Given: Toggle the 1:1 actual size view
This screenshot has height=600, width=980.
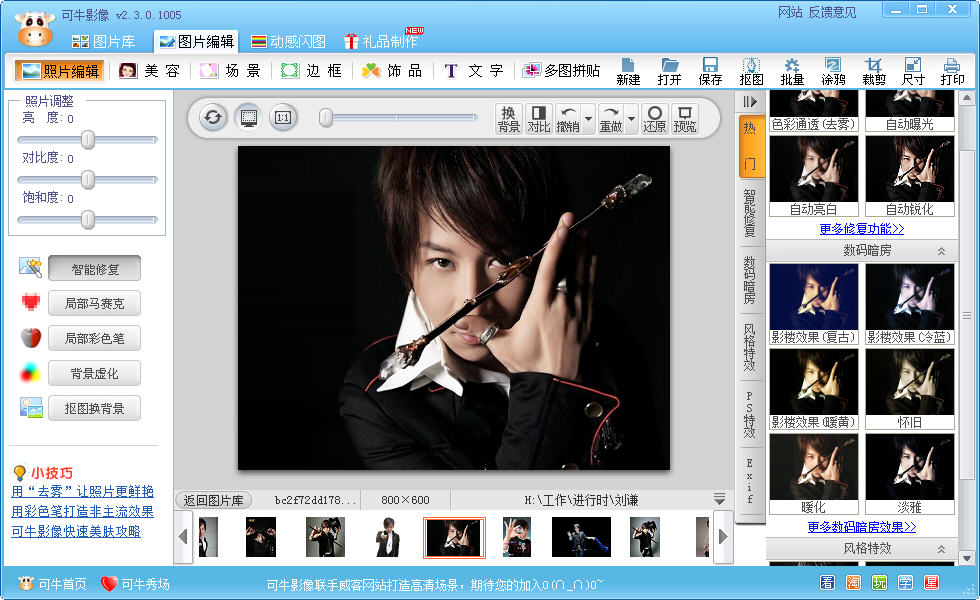Looking at the screenshot, I should (283, 118).
